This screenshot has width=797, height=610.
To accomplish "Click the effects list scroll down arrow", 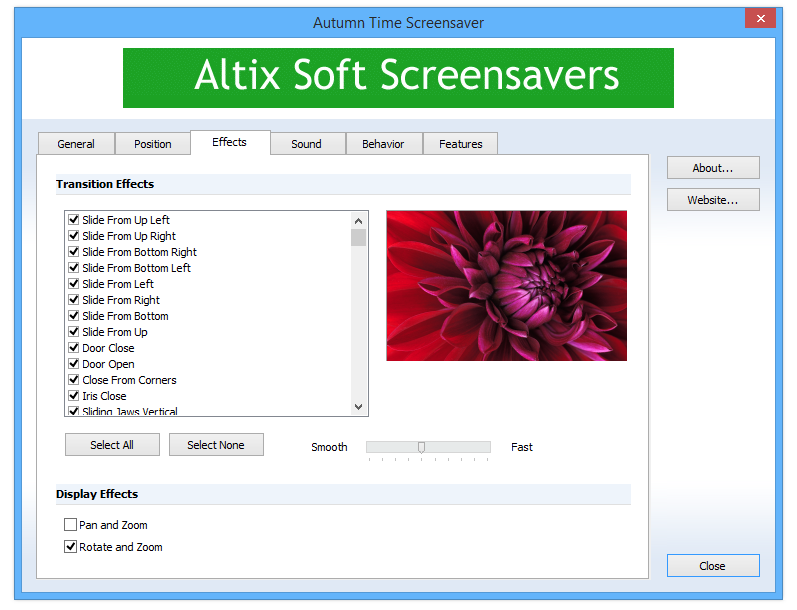I will click(x=358, y=407).
